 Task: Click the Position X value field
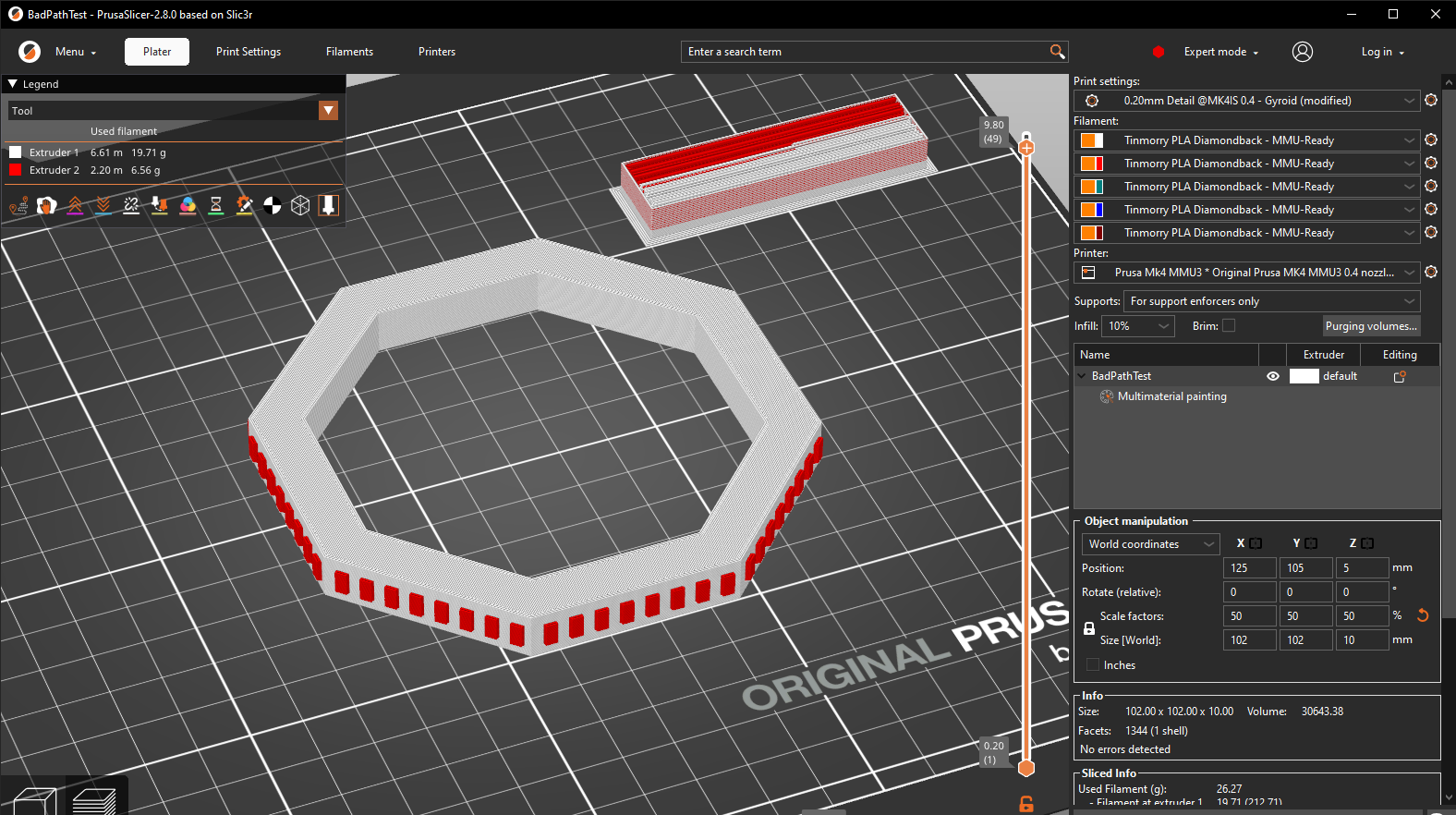(x=1250, y=568)
